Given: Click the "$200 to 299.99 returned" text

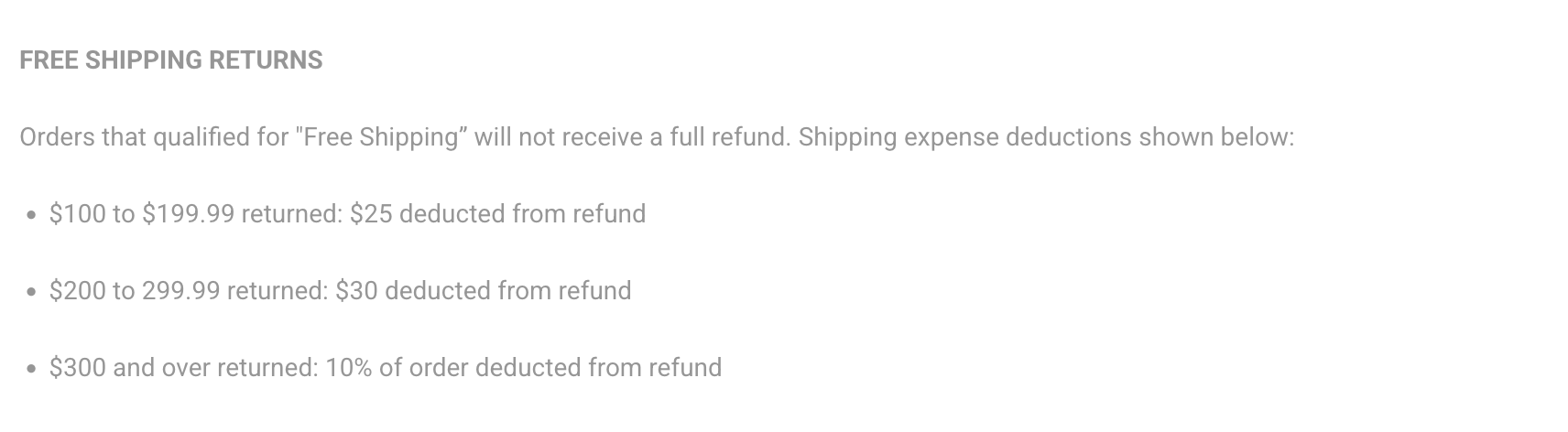Looking at the screenshot, I should pos(189,291).
